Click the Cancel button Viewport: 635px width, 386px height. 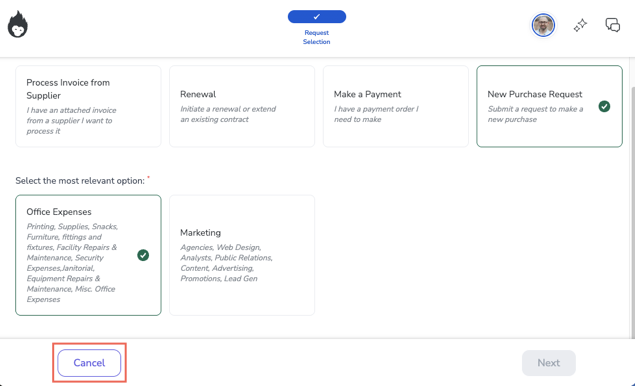[x=89, y=363]
